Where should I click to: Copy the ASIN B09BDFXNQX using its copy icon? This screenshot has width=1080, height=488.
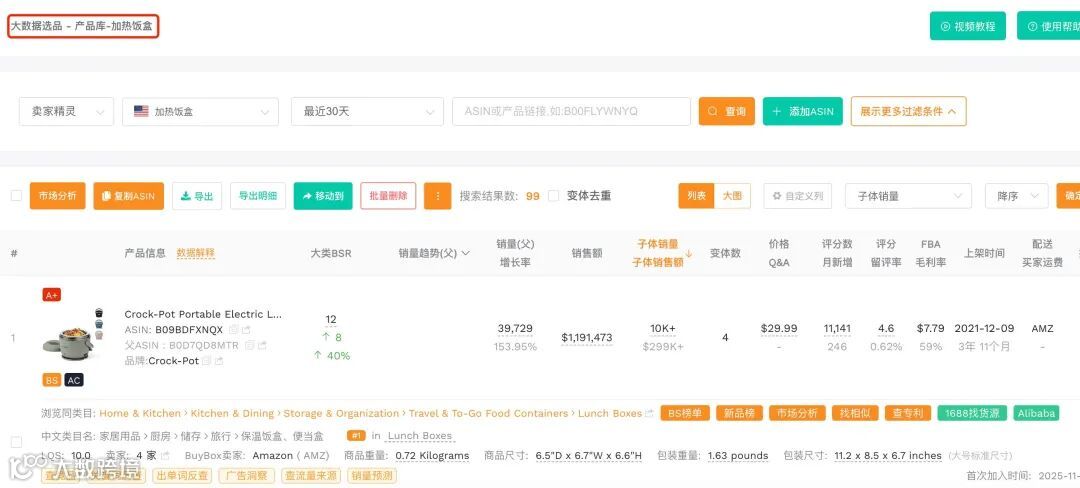(233, 330)
